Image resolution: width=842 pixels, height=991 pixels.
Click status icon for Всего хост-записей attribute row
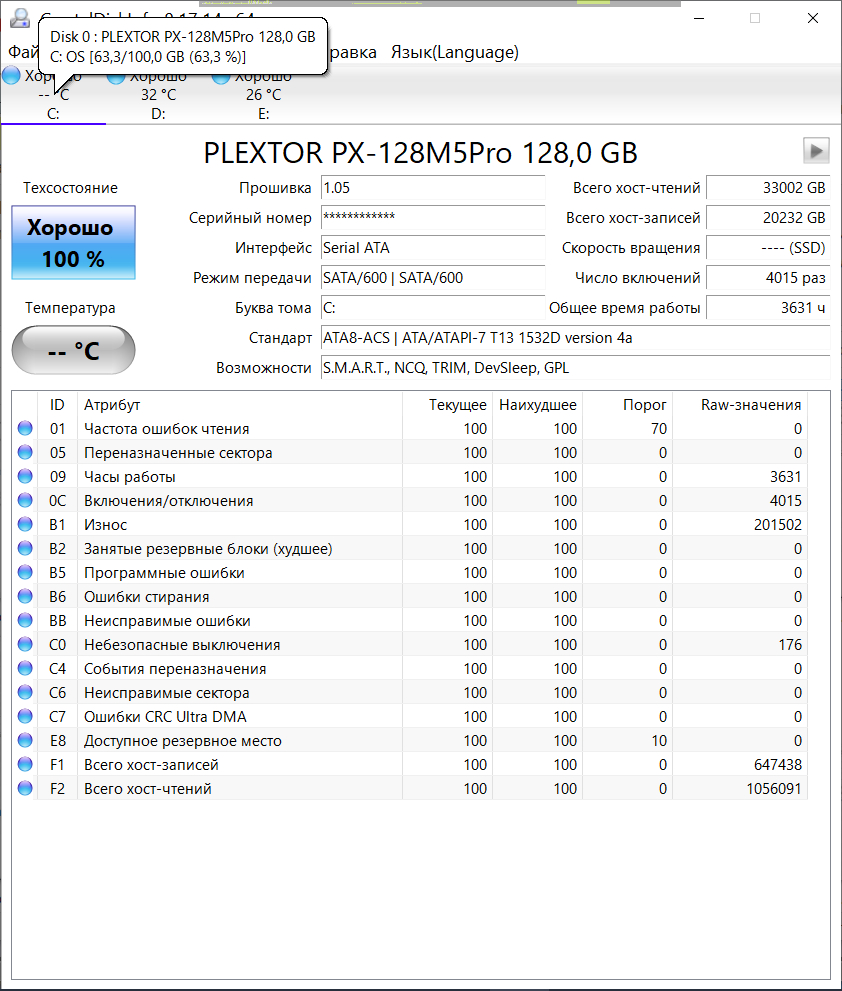click(25, 765)
